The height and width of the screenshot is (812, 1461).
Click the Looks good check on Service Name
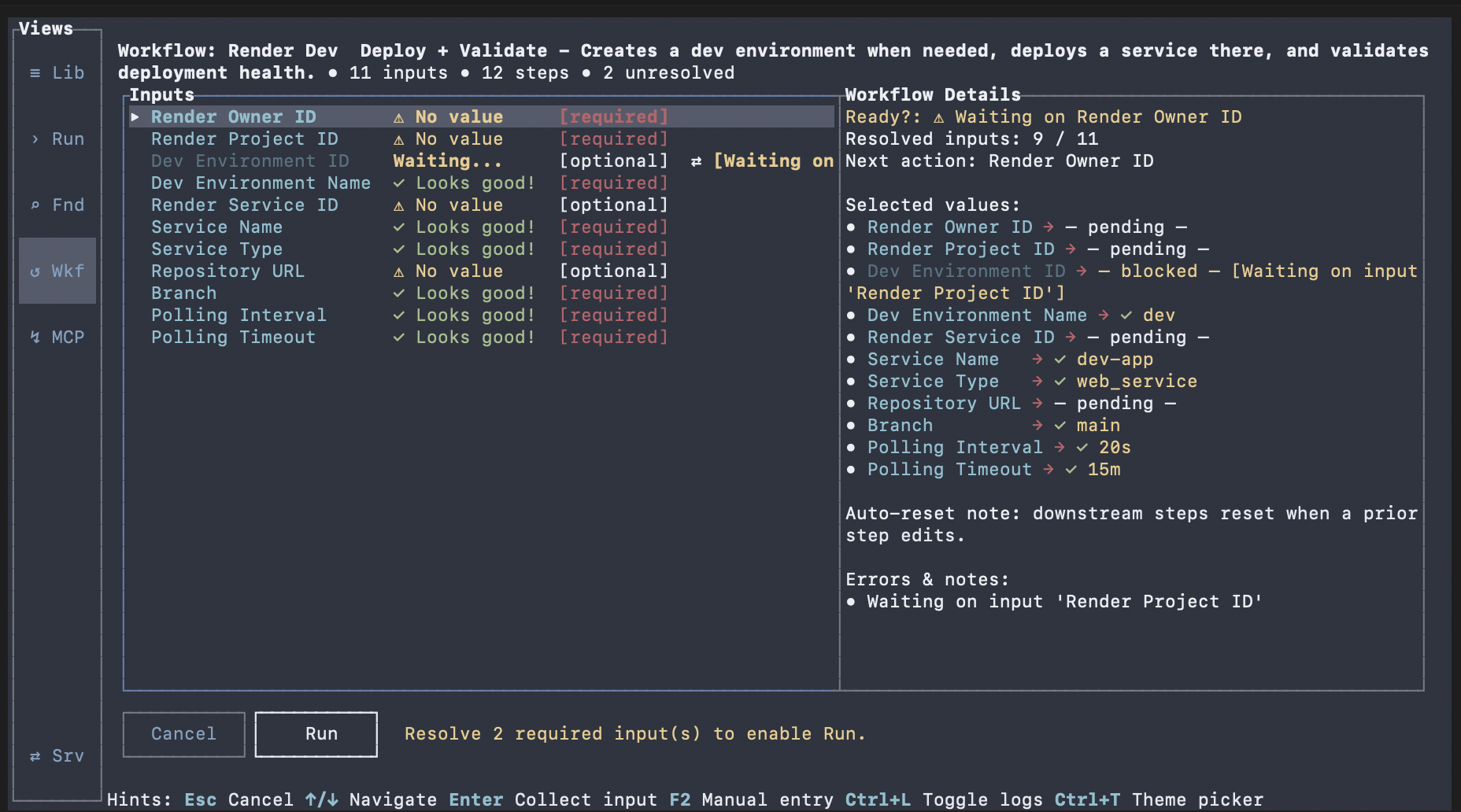point(398,227)
